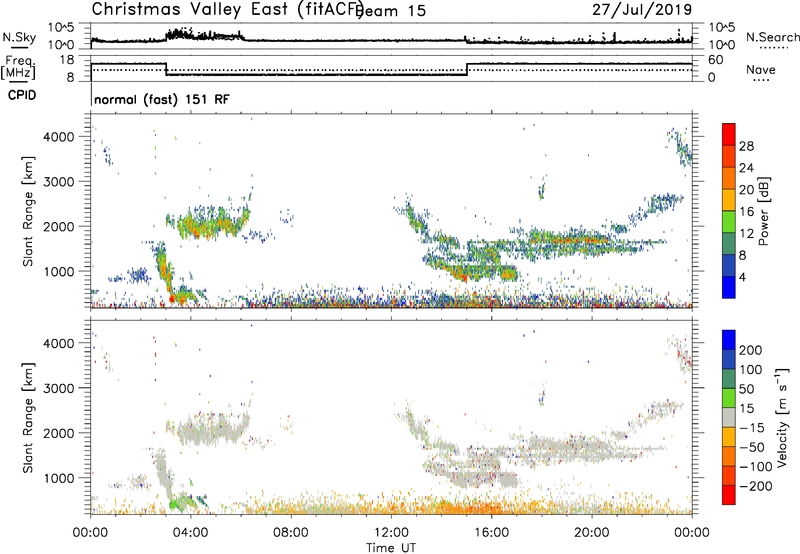Click the green velocity patch near 03:30 UT
The width and height of the screenshot is (800, 554).
[181, 501]
